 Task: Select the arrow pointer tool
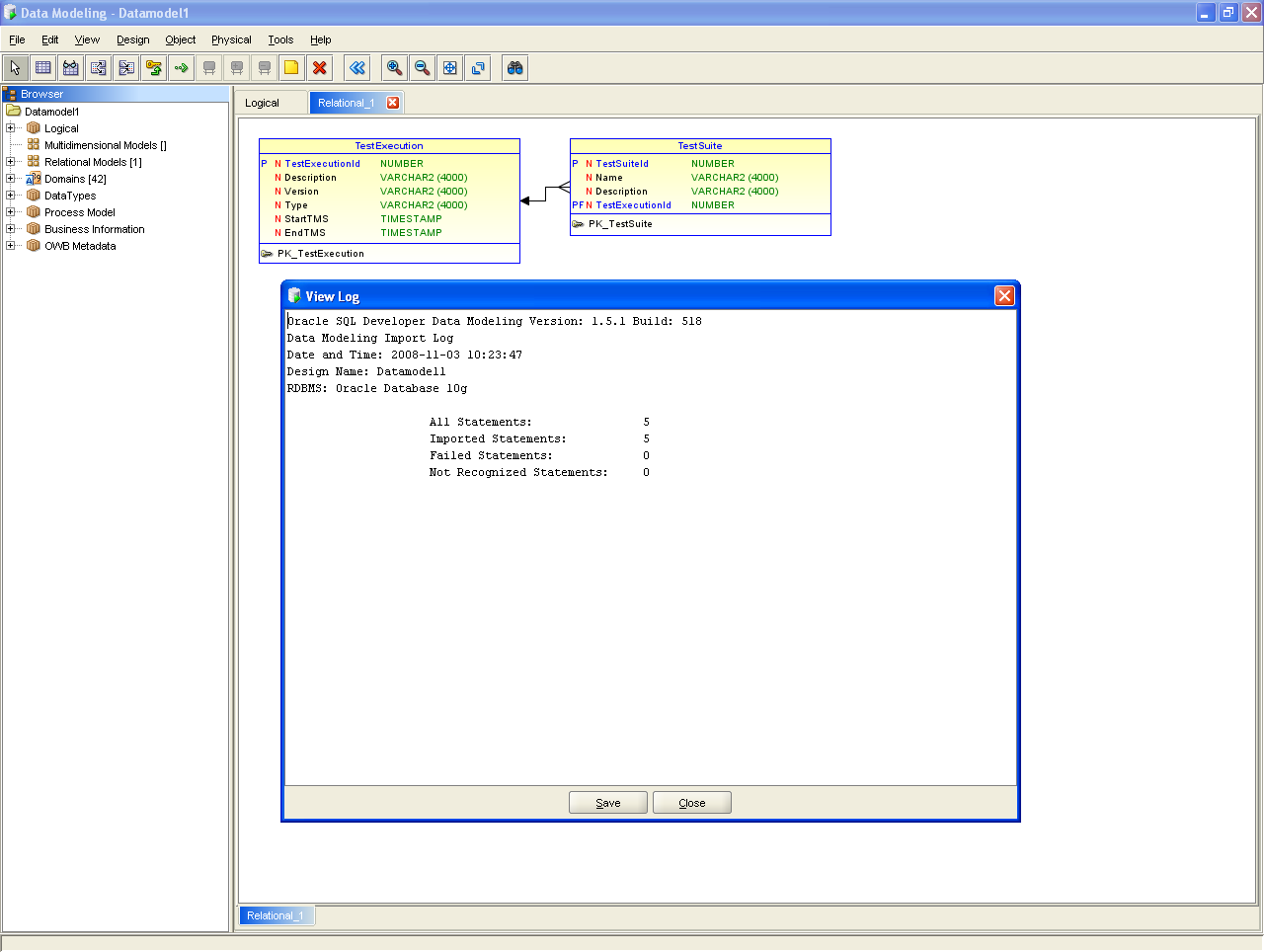(16, 67)
